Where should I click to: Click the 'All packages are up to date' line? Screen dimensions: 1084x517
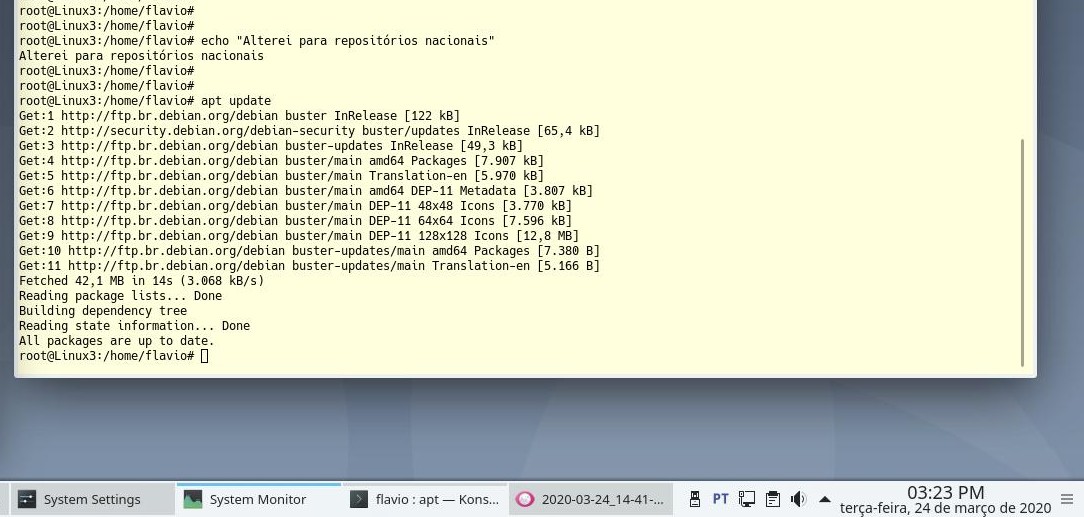116,341
